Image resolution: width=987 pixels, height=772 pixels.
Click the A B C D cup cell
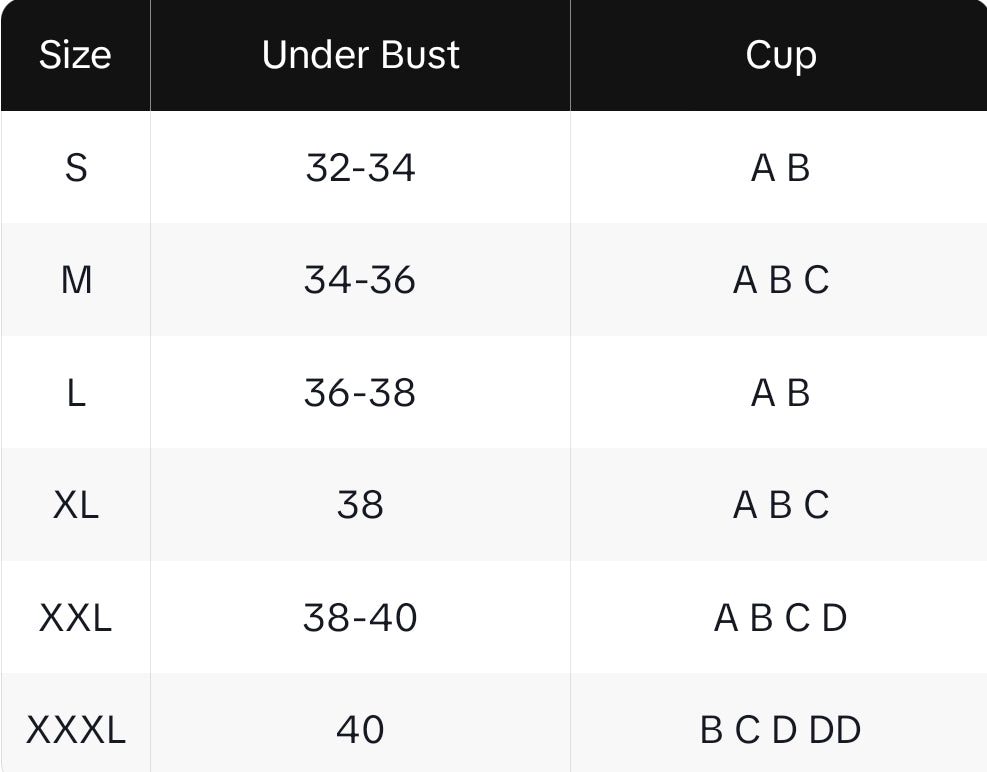[x=780, y=618]
